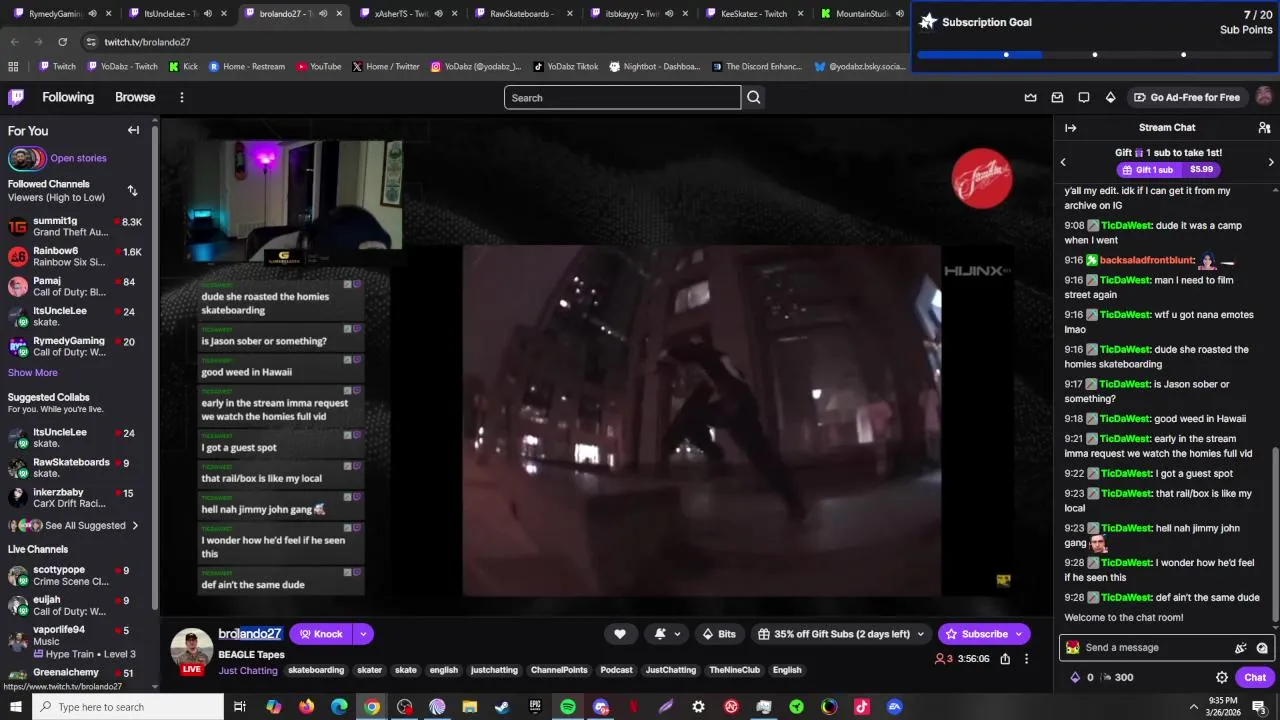The height and width of the screenshot is (720, 1280).
Task: Click the Task View taskbar icon
Action: pyautogui.click(x=240, y=707)
